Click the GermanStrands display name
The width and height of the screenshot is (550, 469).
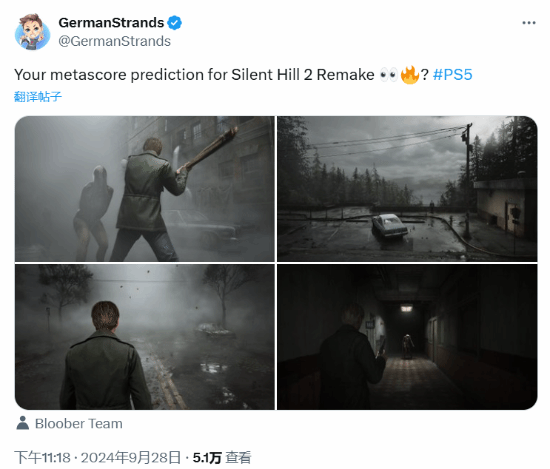(x=111, y=22)
